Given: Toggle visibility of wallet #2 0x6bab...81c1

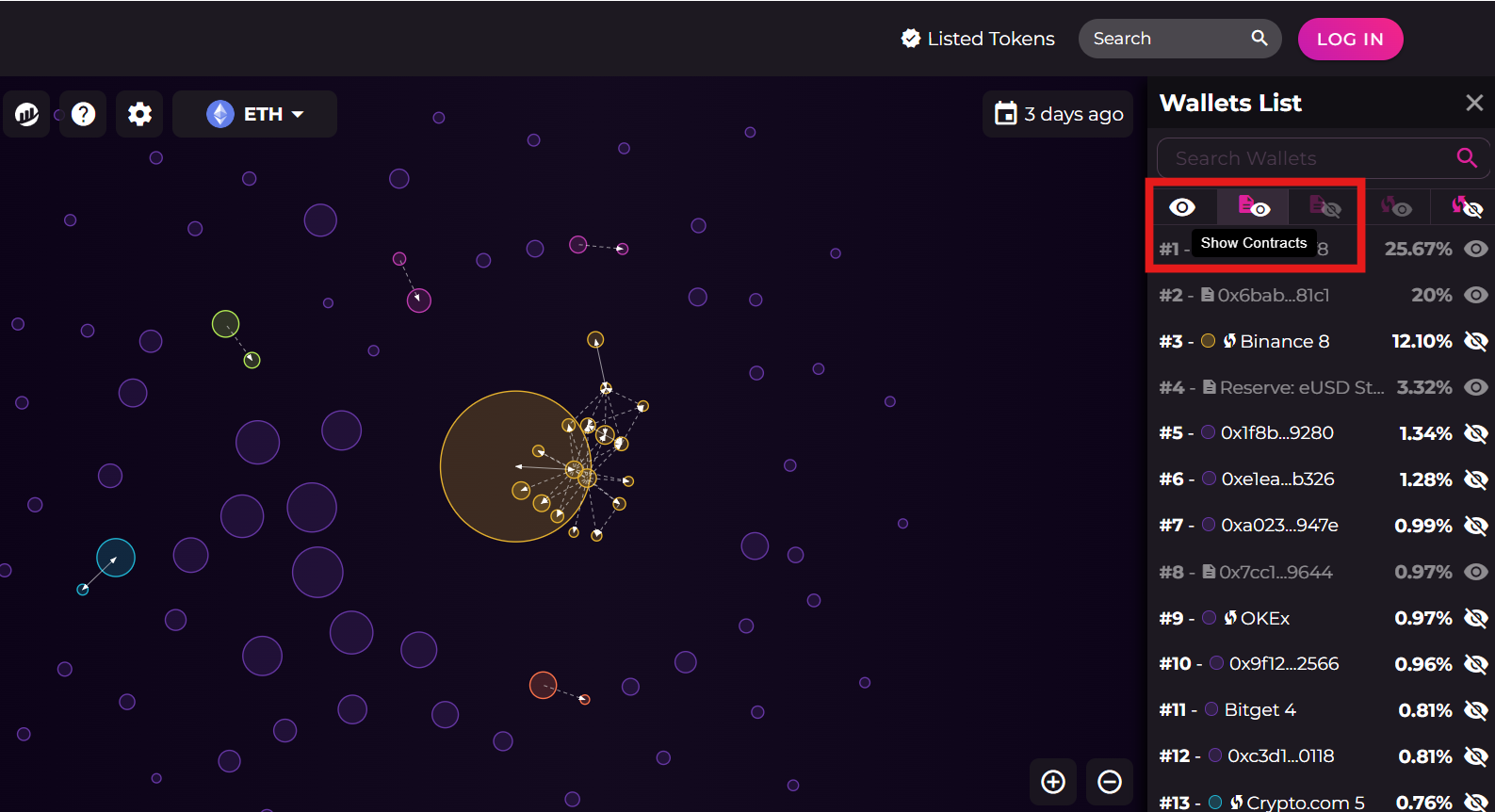Looking at the screenshot, I should pyautogui.click(x=1476, y=295).
